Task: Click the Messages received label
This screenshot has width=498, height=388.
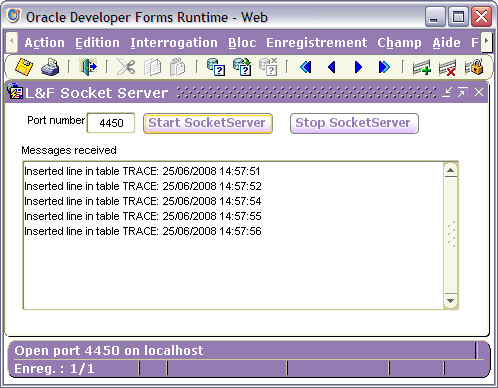Action: click(x=69, y=150)
